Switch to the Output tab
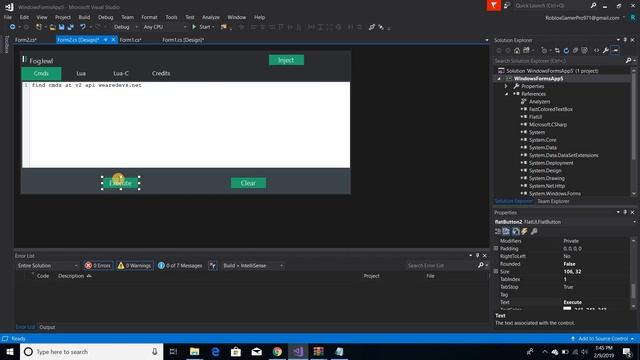The width and height of the screenshot is (640, 360). pos(47,327)
